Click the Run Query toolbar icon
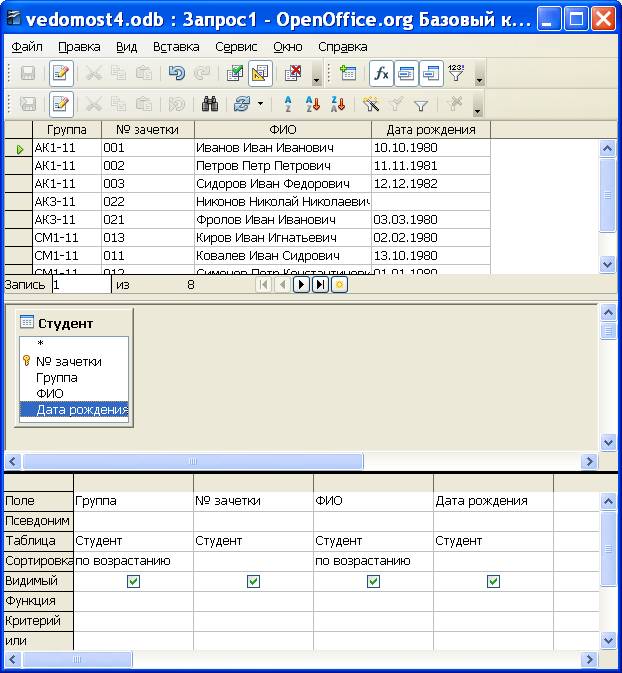The width and height of the screenshot is (622, 673). (236, 73)
